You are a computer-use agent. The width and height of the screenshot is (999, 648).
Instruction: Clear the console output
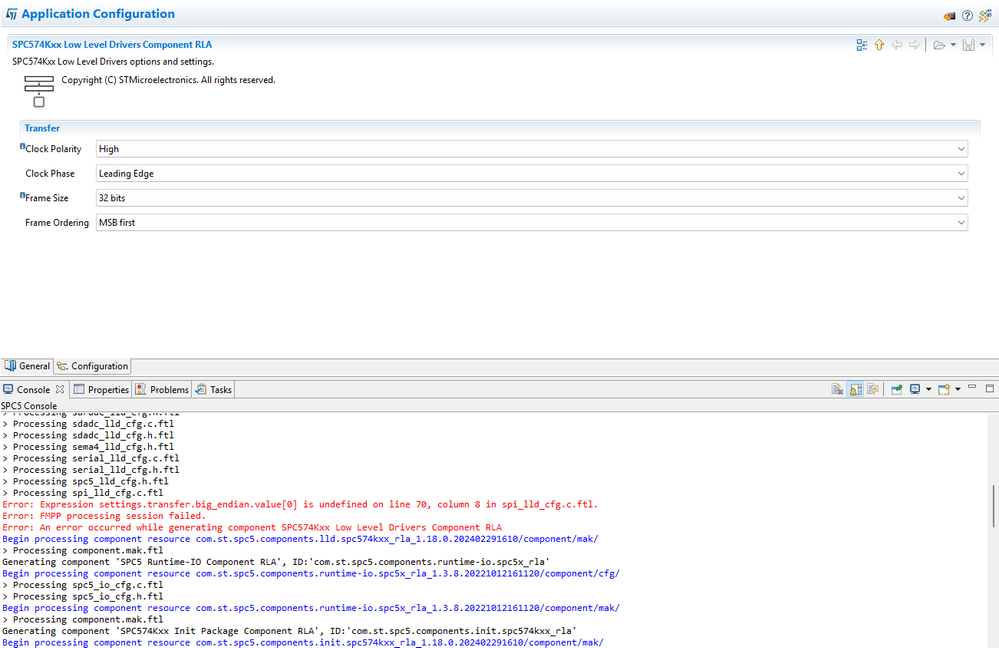pyautogui.click(x=837, y=389)
